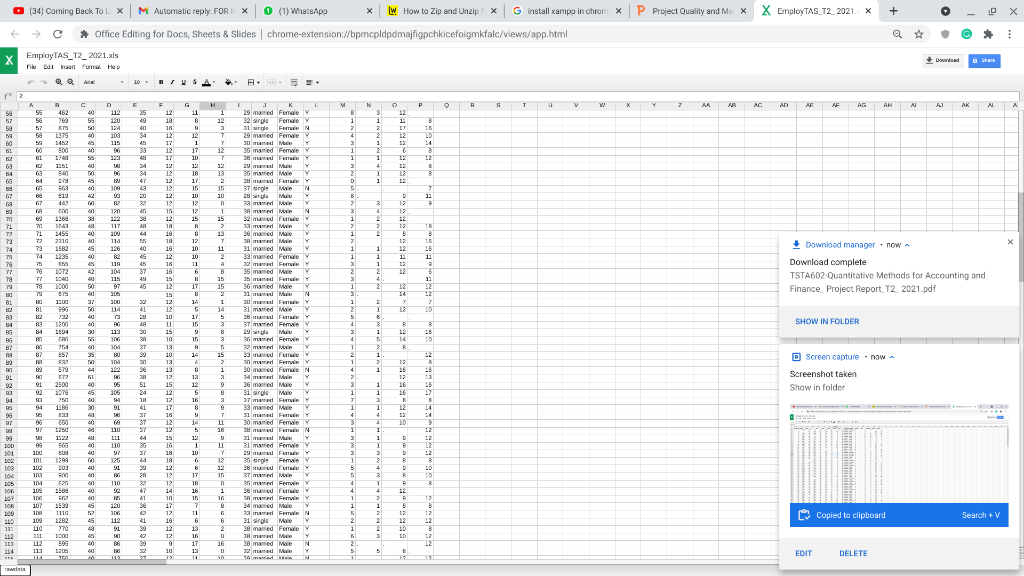Viewport: 1024px width, 576px height.
Task: Click the round dropdown arrow icon beside the new tab button
Action: coord(945,11)
